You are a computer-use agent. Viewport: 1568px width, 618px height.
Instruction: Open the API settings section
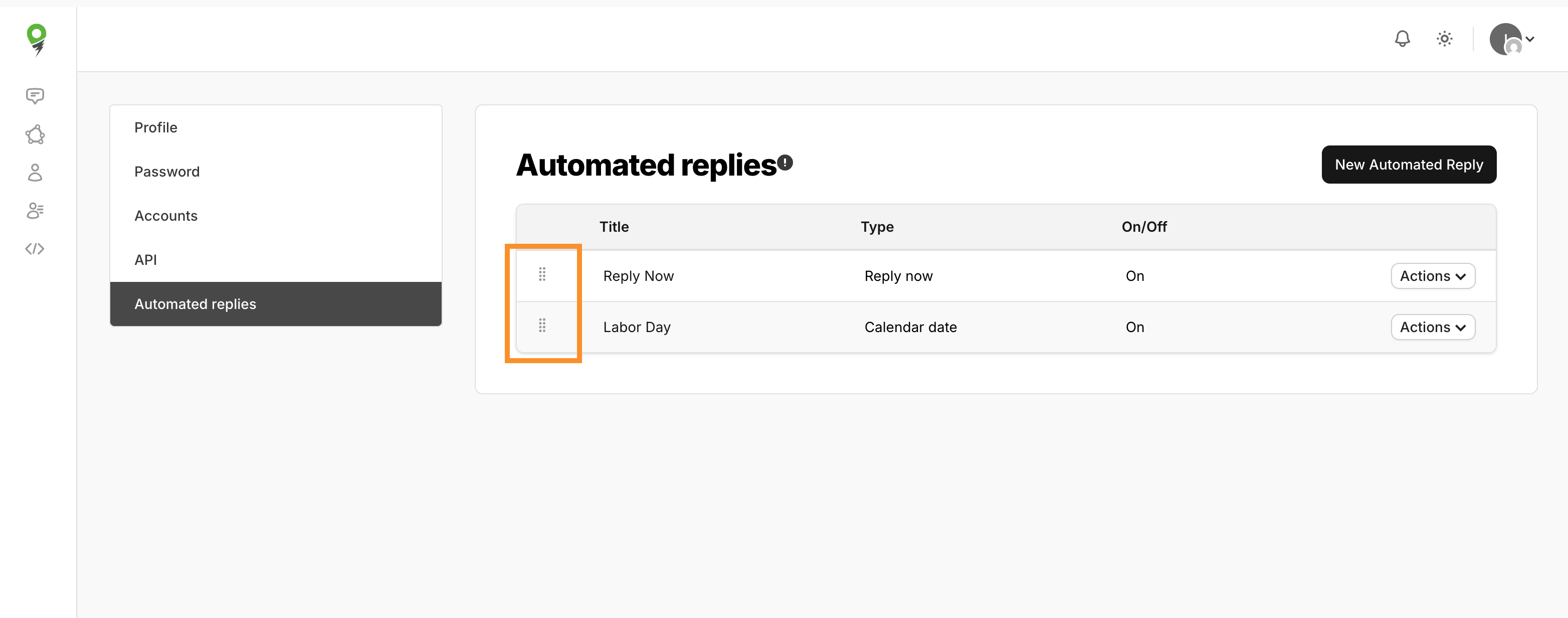pos(145,259)
